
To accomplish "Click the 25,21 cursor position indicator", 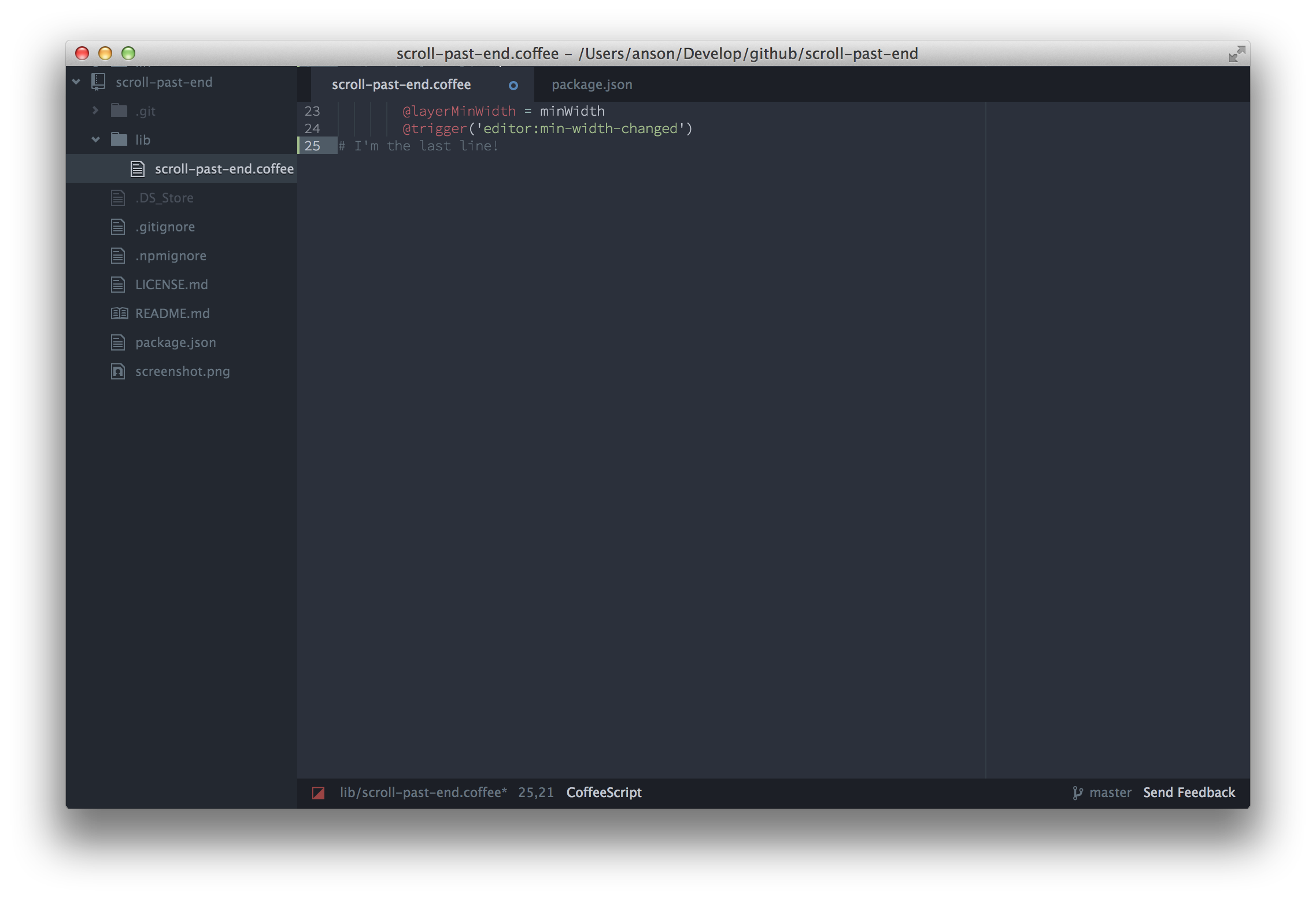I will (x=535, y=792).
